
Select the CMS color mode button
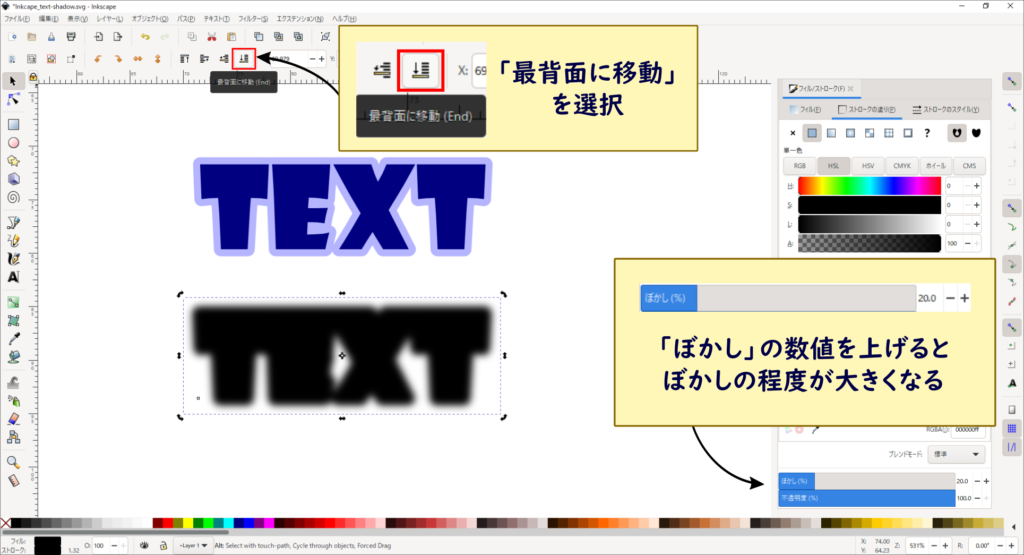pos(969,166)
